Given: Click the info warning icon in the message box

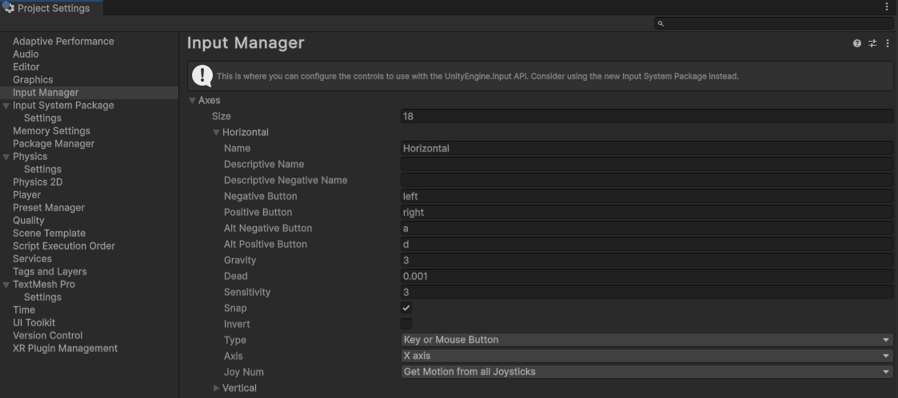Looking at the screenshot, I should (x=202, y=76).
